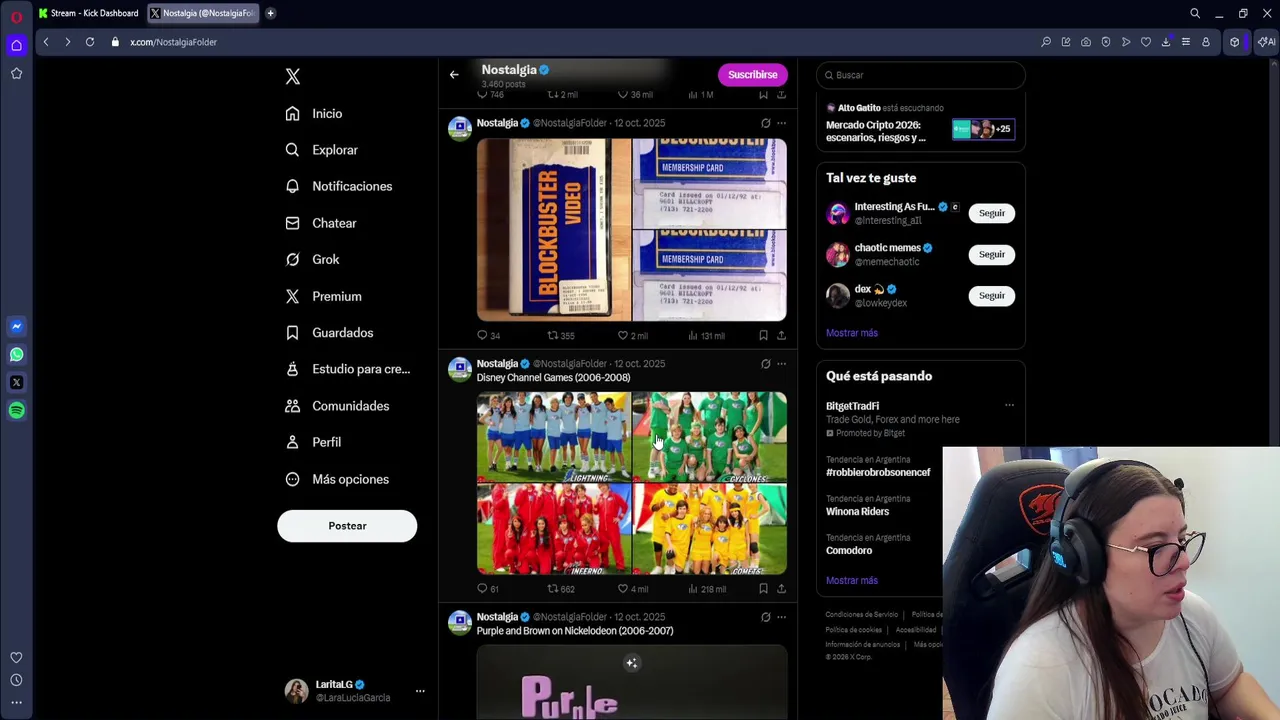Screen dimensions: 1280x720
Task: Click the Suscribirse button
Action: coord(752,75)
